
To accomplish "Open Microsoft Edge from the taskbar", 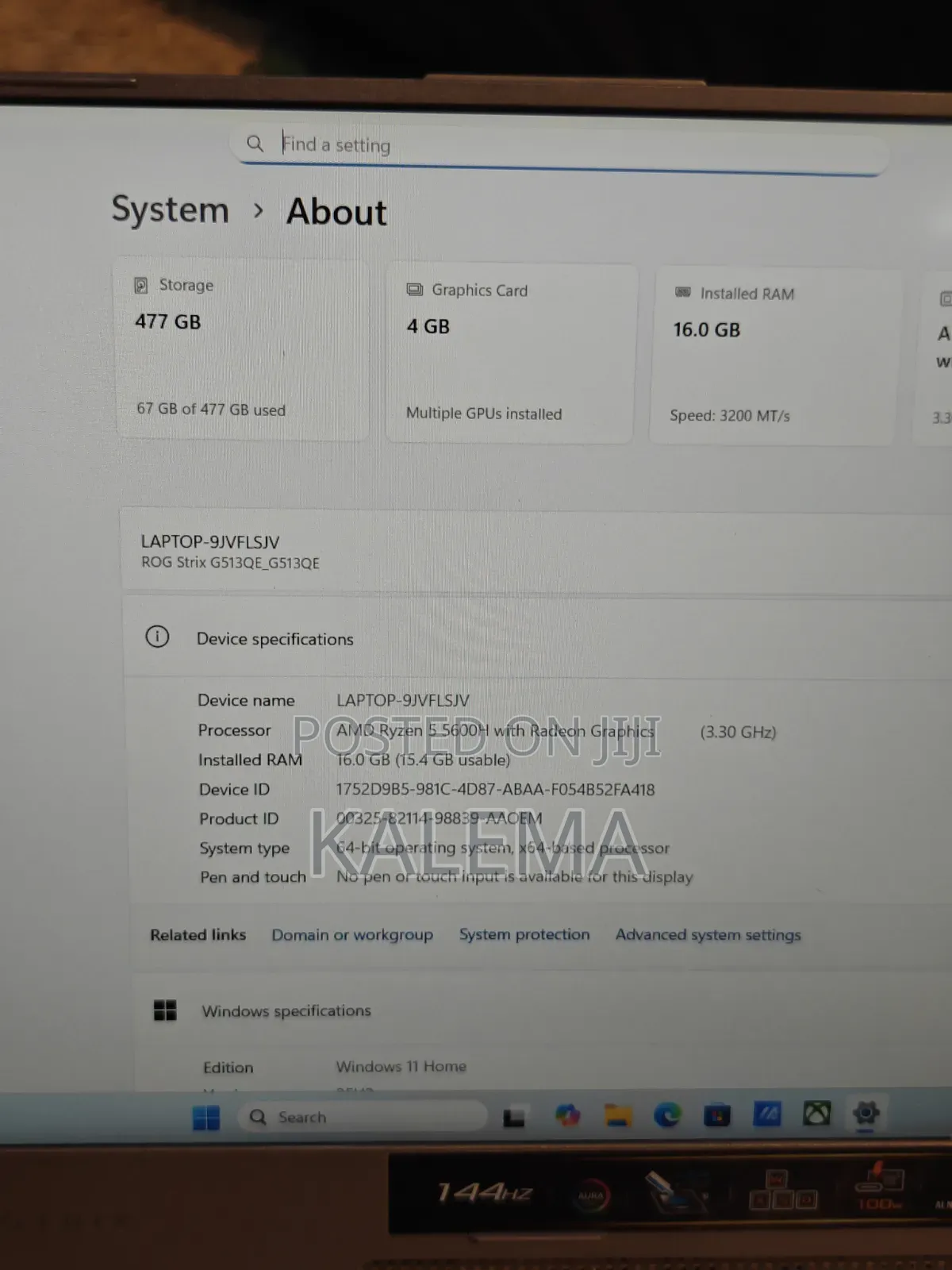I will click(x=667, y=1115).
